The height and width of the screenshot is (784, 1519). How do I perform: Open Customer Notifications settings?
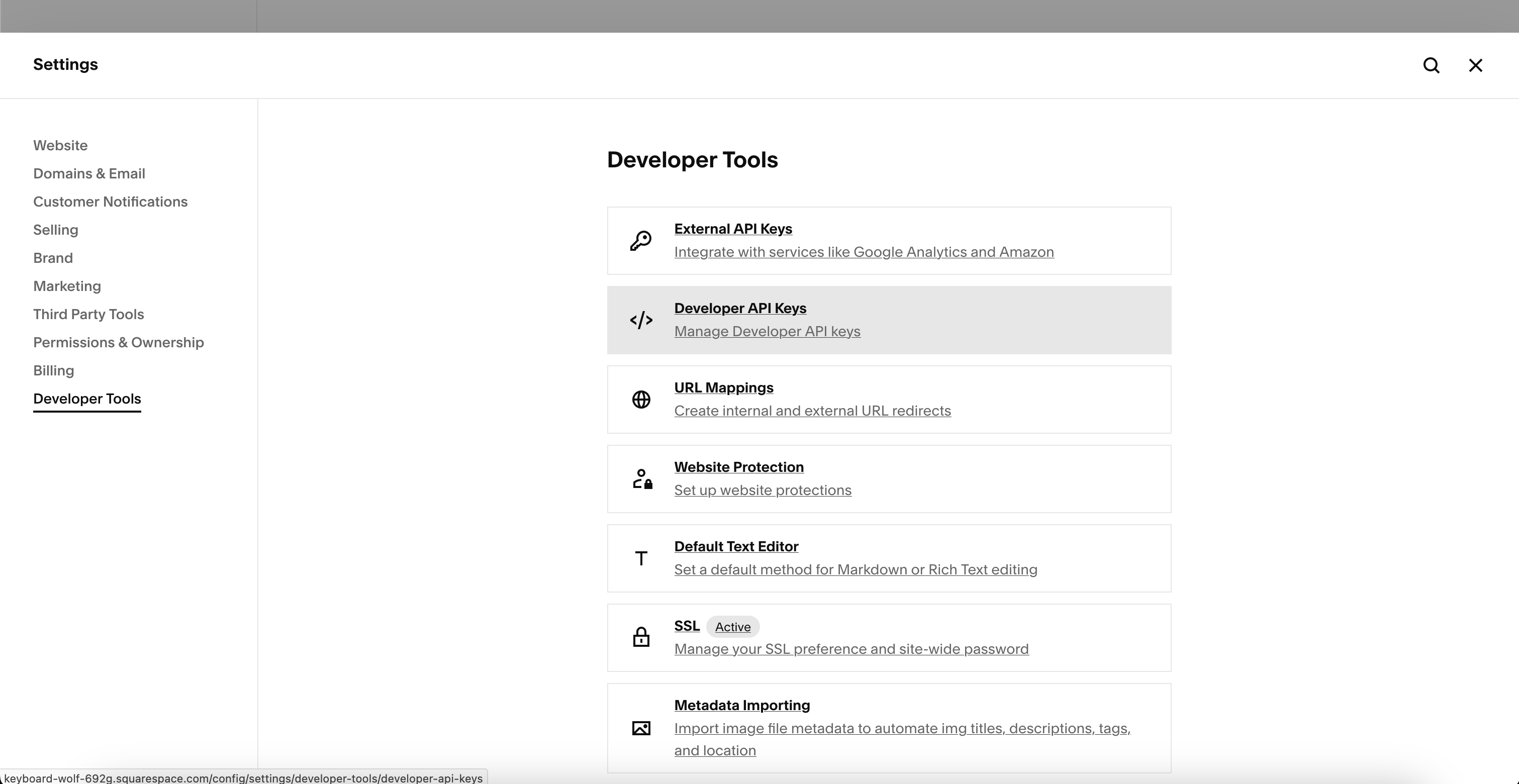(x=110, y=202)
